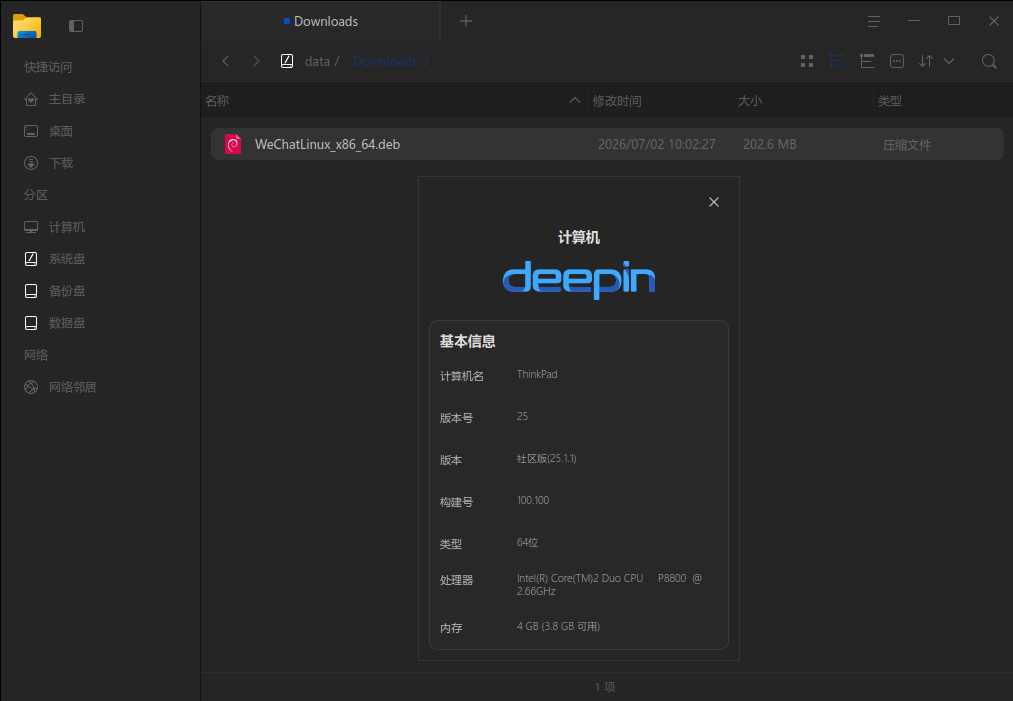Click the data breadcrumb segment
The height and width of the screenshot is (701, 1013).
point(317,61)
